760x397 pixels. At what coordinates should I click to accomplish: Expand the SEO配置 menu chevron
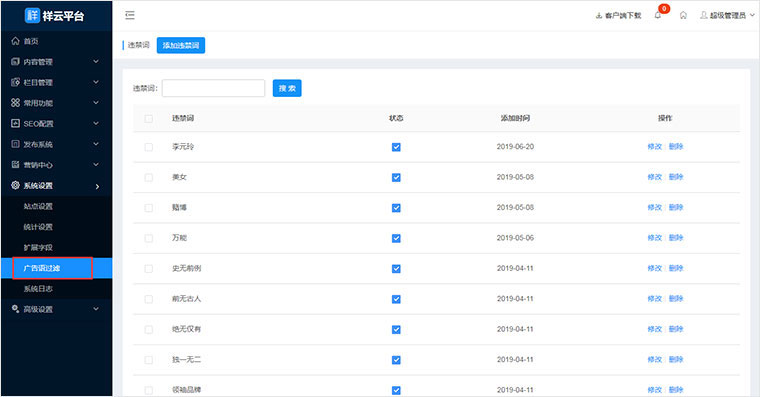[96, 124]
